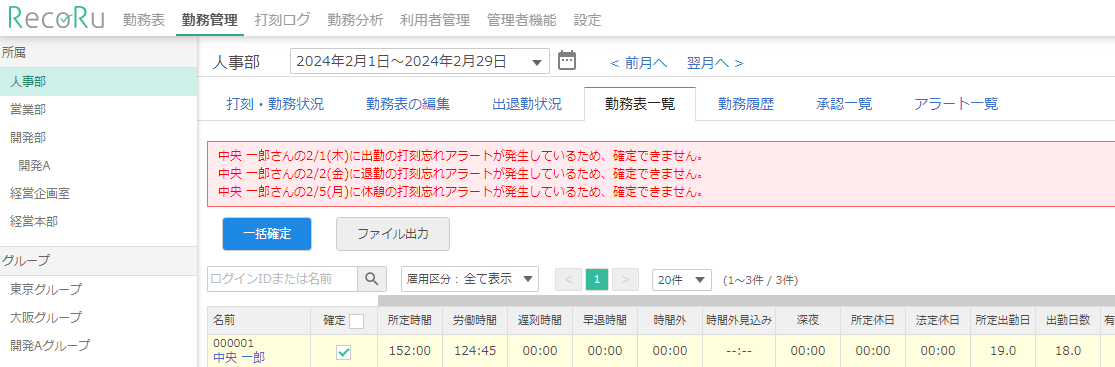Switch to the 勤務表の編集 tab
Viewport: 1115px width, 367px height.
pyautogui.click(x=407, y=104)
